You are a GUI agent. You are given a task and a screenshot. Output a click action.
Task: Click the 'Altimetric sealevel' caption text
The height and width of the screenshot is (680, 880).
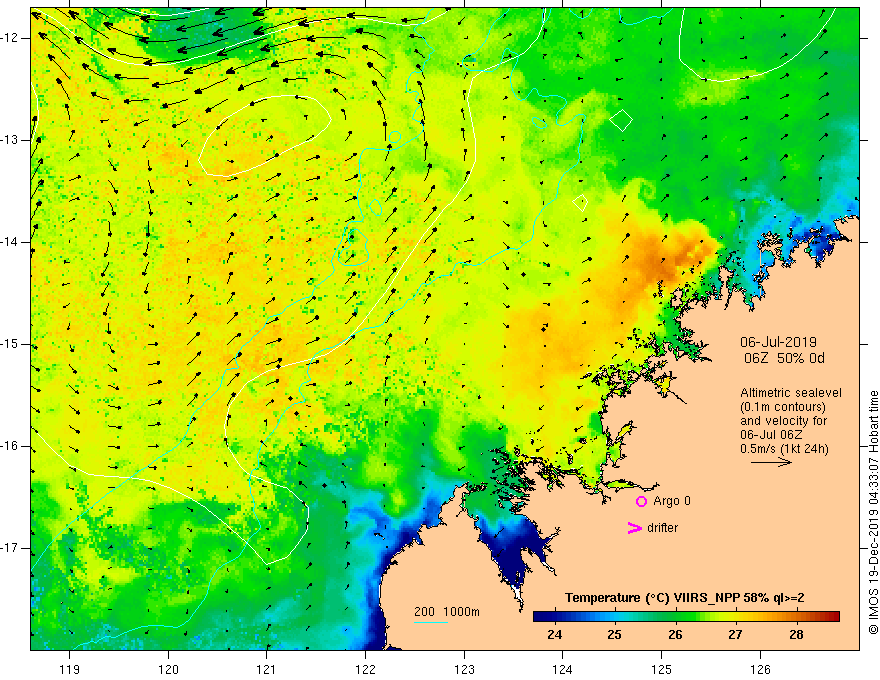click(x=791, y=393)
